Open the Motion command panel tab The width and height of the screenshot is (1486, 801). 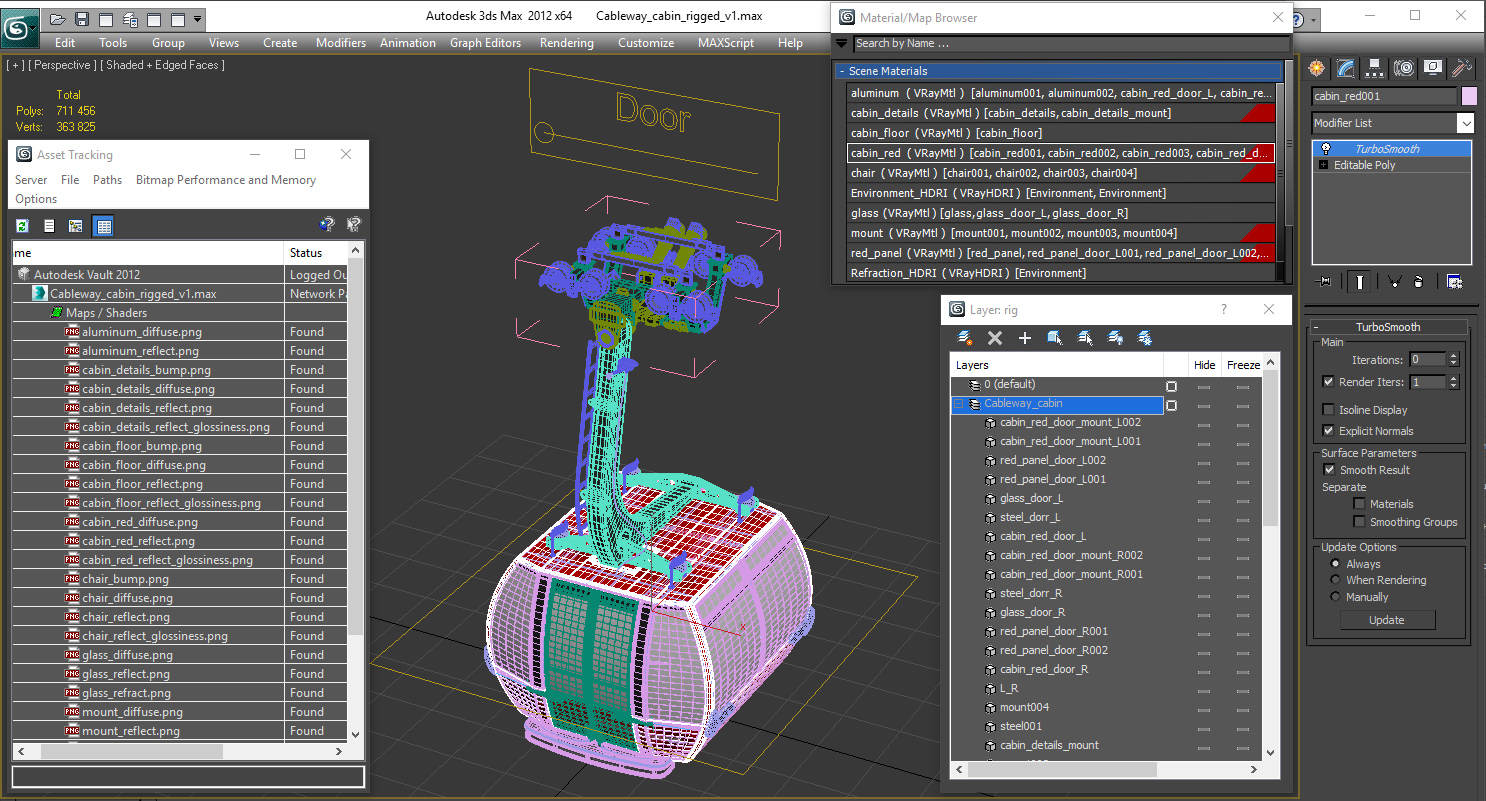click(x=1404, y=68)
